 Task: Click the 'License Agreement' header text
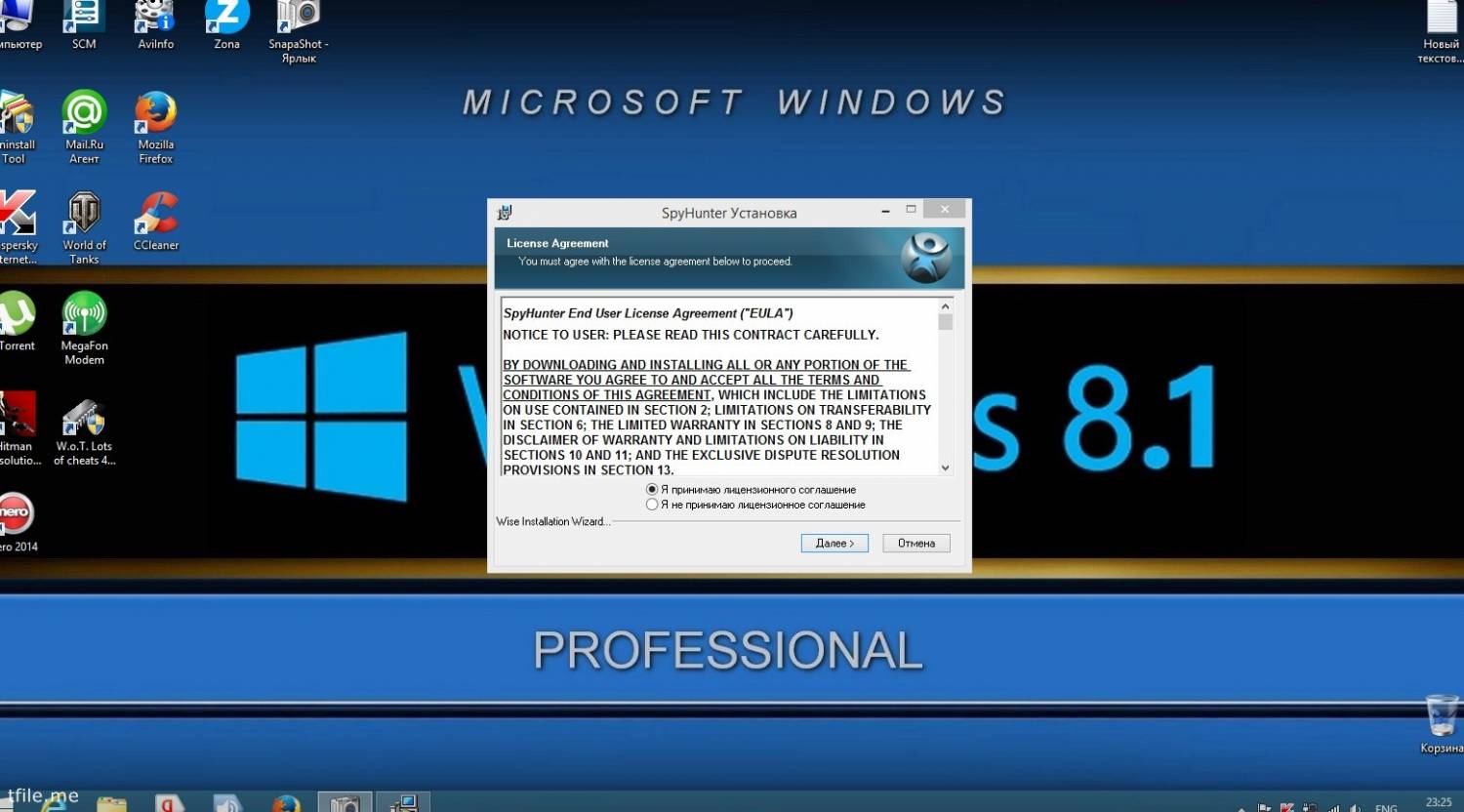(557, 243)
